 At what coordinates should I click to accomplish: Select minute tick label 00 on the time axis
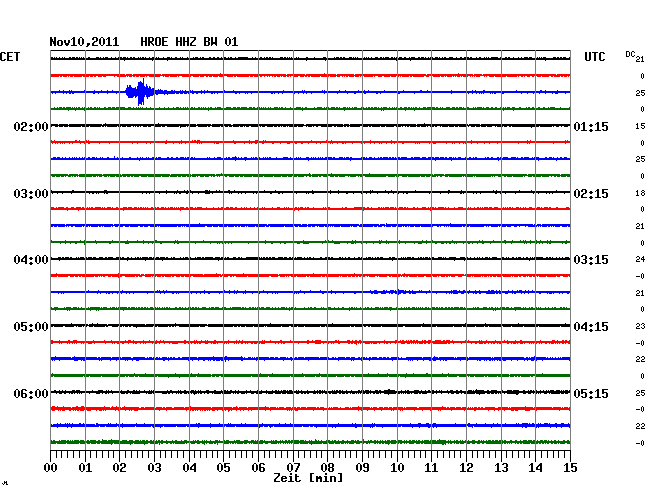click(51, 467)
